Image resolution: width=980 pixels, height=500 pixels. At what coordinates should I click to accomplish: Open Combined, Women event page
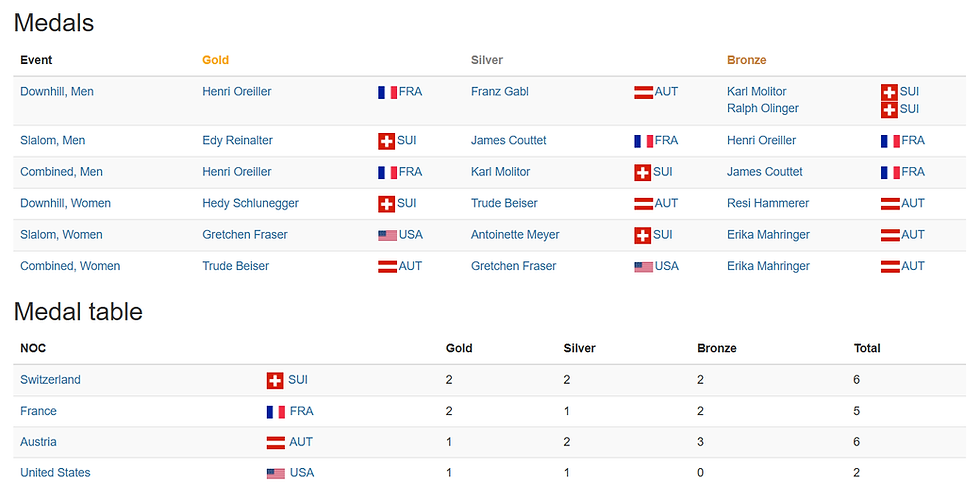70,266
